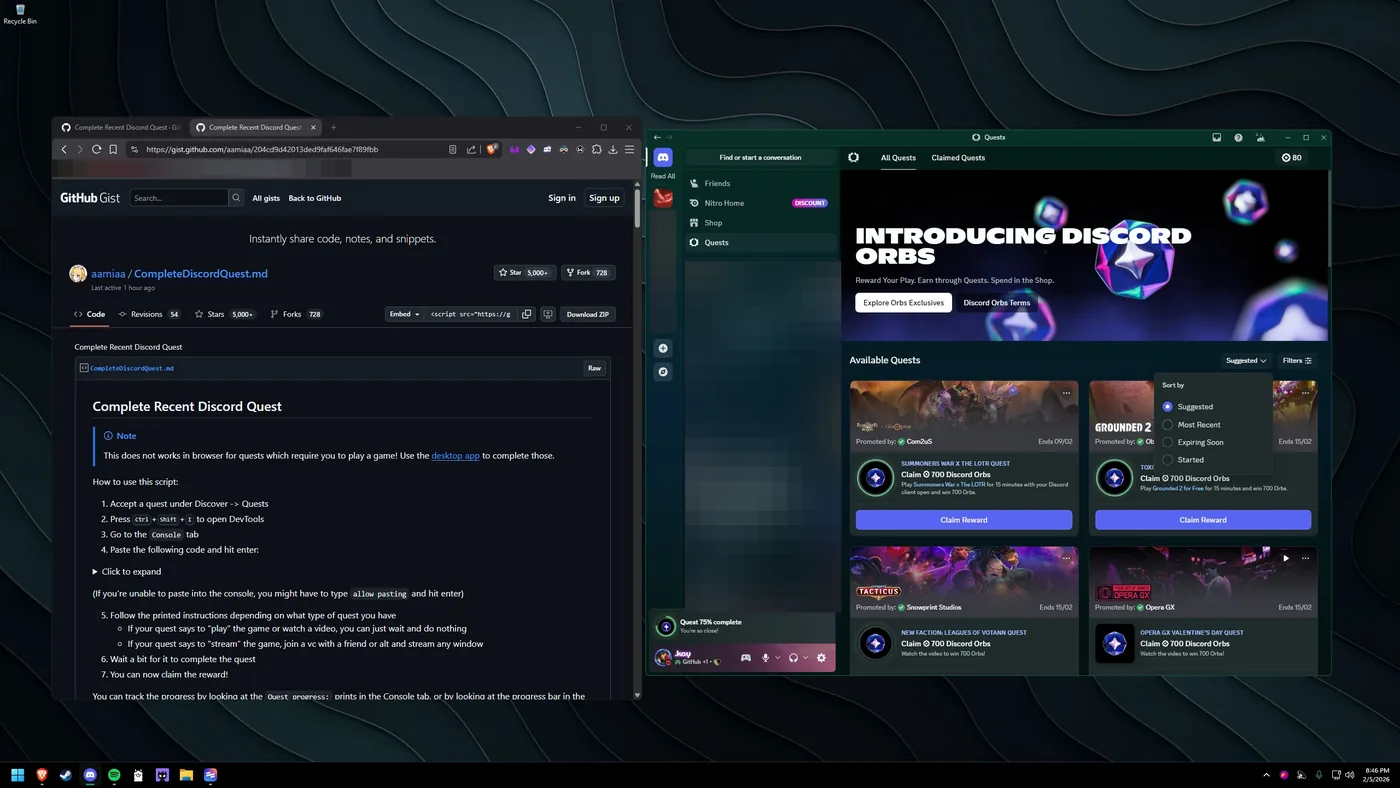Open more options on Summoners War quest card
Screen dimensions: 1400x788
(1066, 393)
